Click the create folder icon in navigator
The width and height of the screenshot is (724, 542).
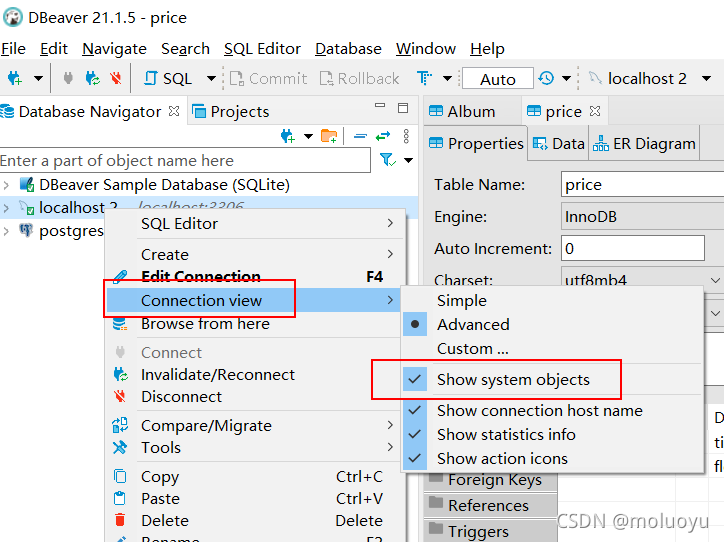329,136
